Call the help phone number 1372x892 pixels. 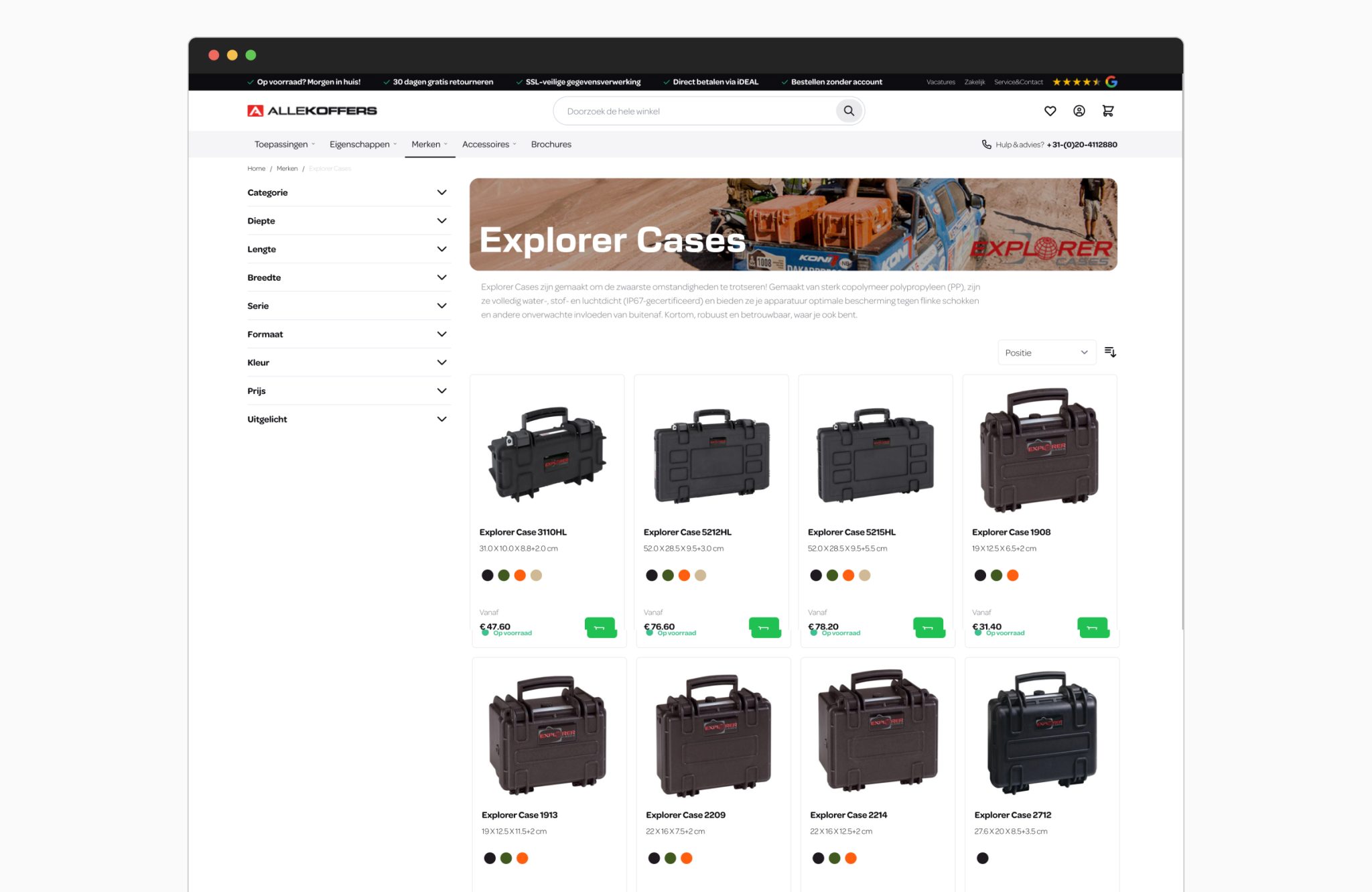tap(1082, 144)
